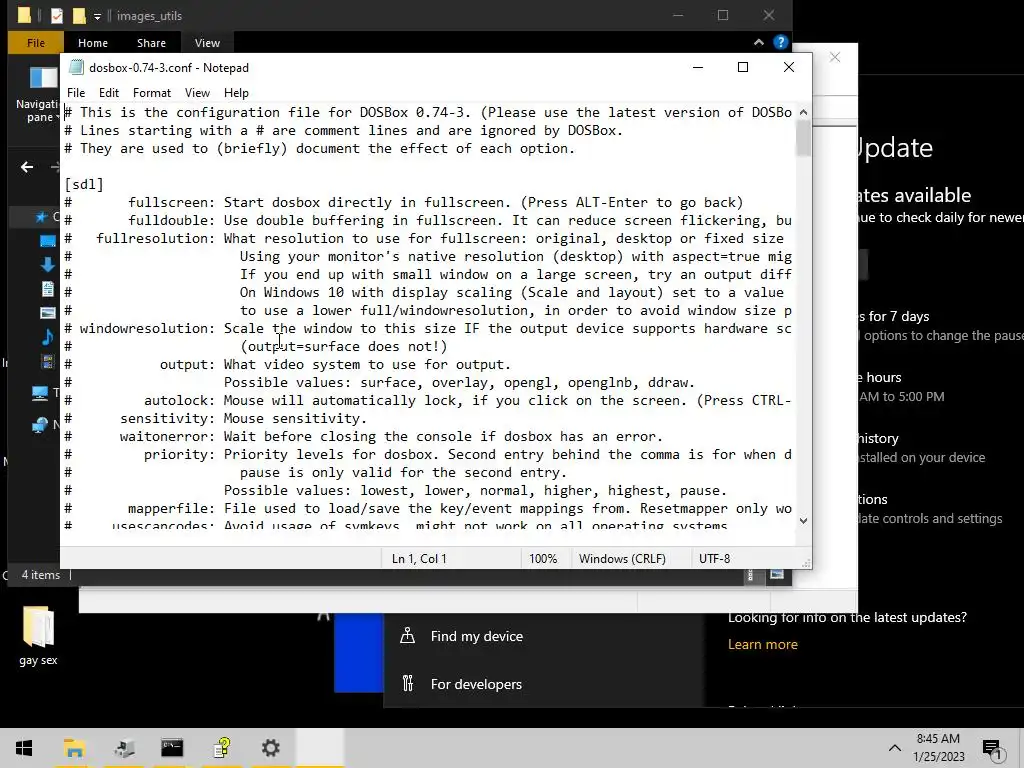Click the 100% zoom status entry
1024x768 pixels.
click(543, 558)
